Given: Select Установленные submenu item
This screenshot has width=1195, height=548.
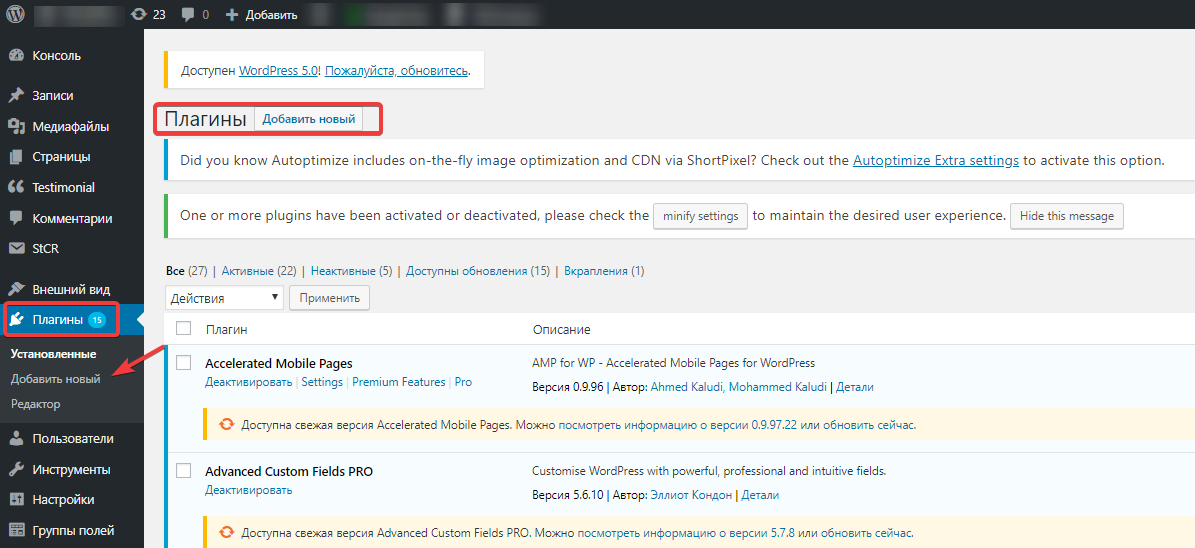Looking at the screenshot, I should click(53, 354).
